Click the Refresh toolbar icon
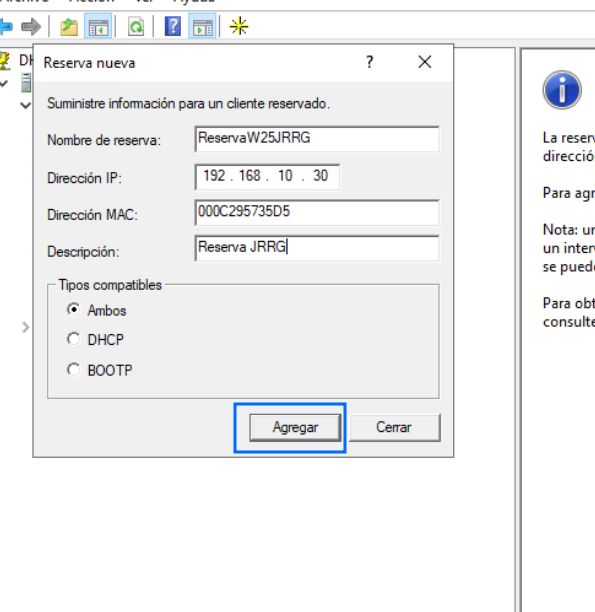 135,27
